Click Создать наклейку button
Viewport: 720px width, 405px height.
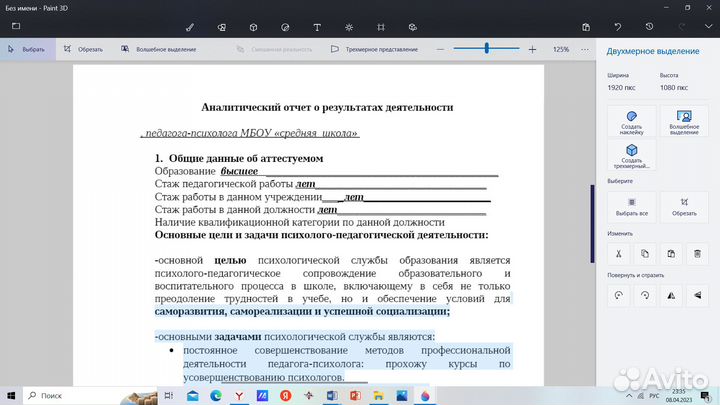[631, 122]
